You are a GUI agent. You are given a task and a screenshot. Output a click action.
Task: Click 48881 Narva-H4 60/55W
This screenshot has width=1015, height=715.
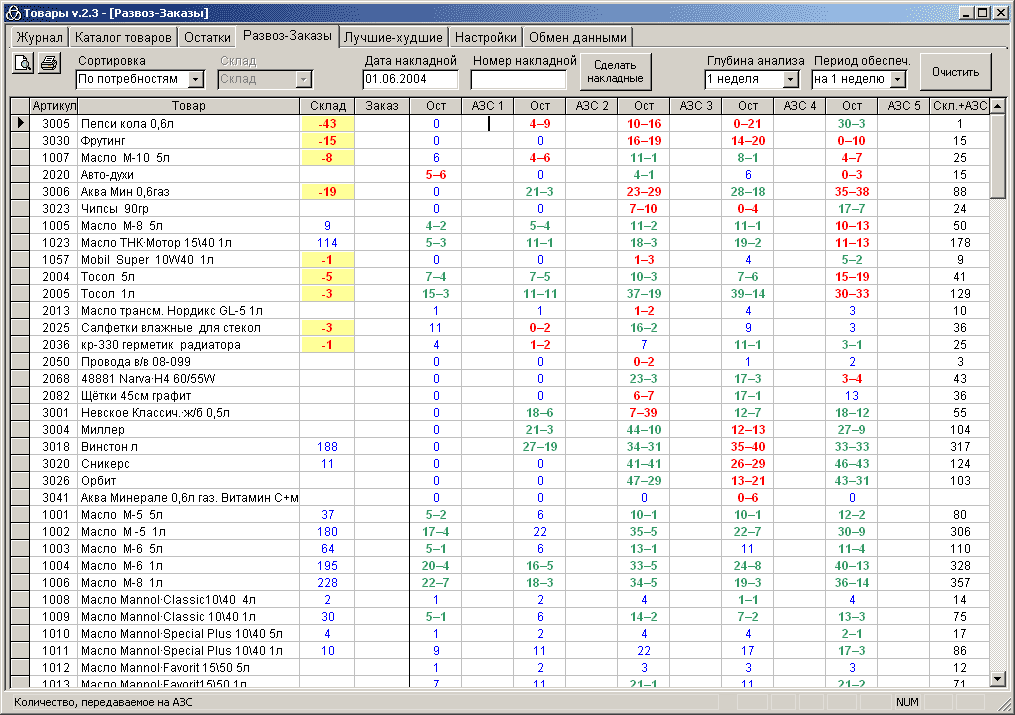148,379
